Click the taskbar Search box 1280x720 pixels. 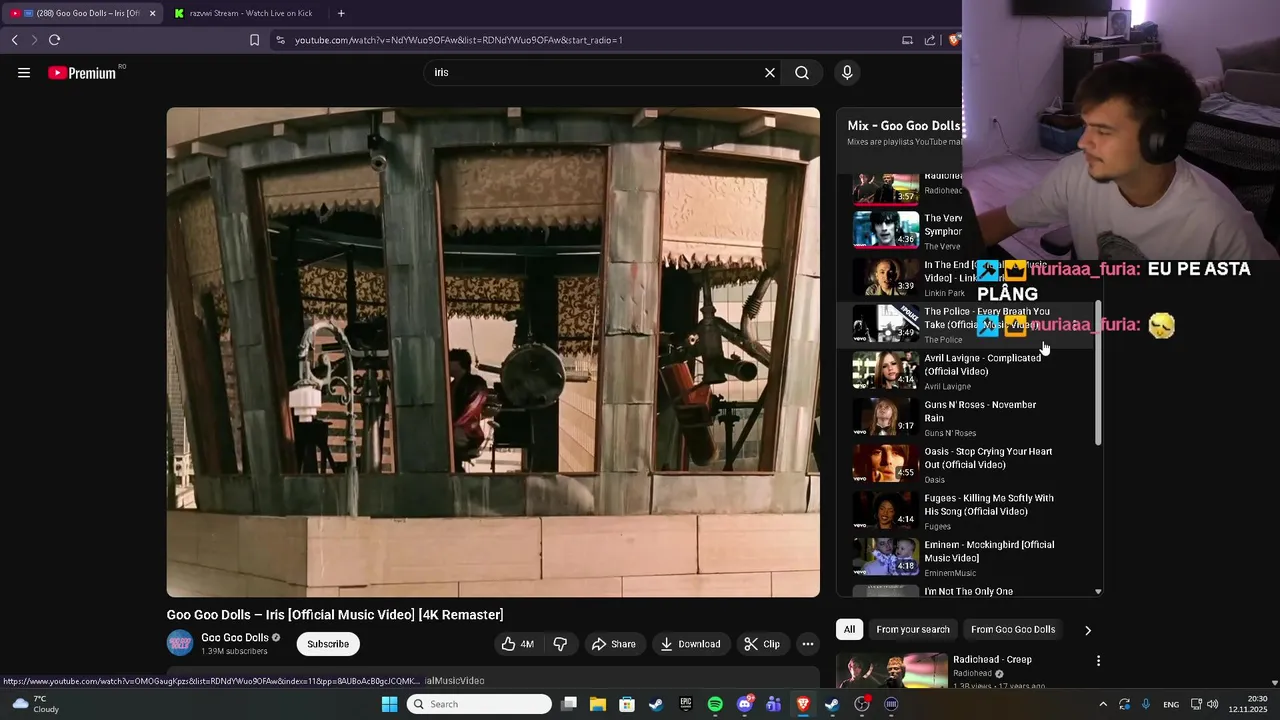[480, 704]
